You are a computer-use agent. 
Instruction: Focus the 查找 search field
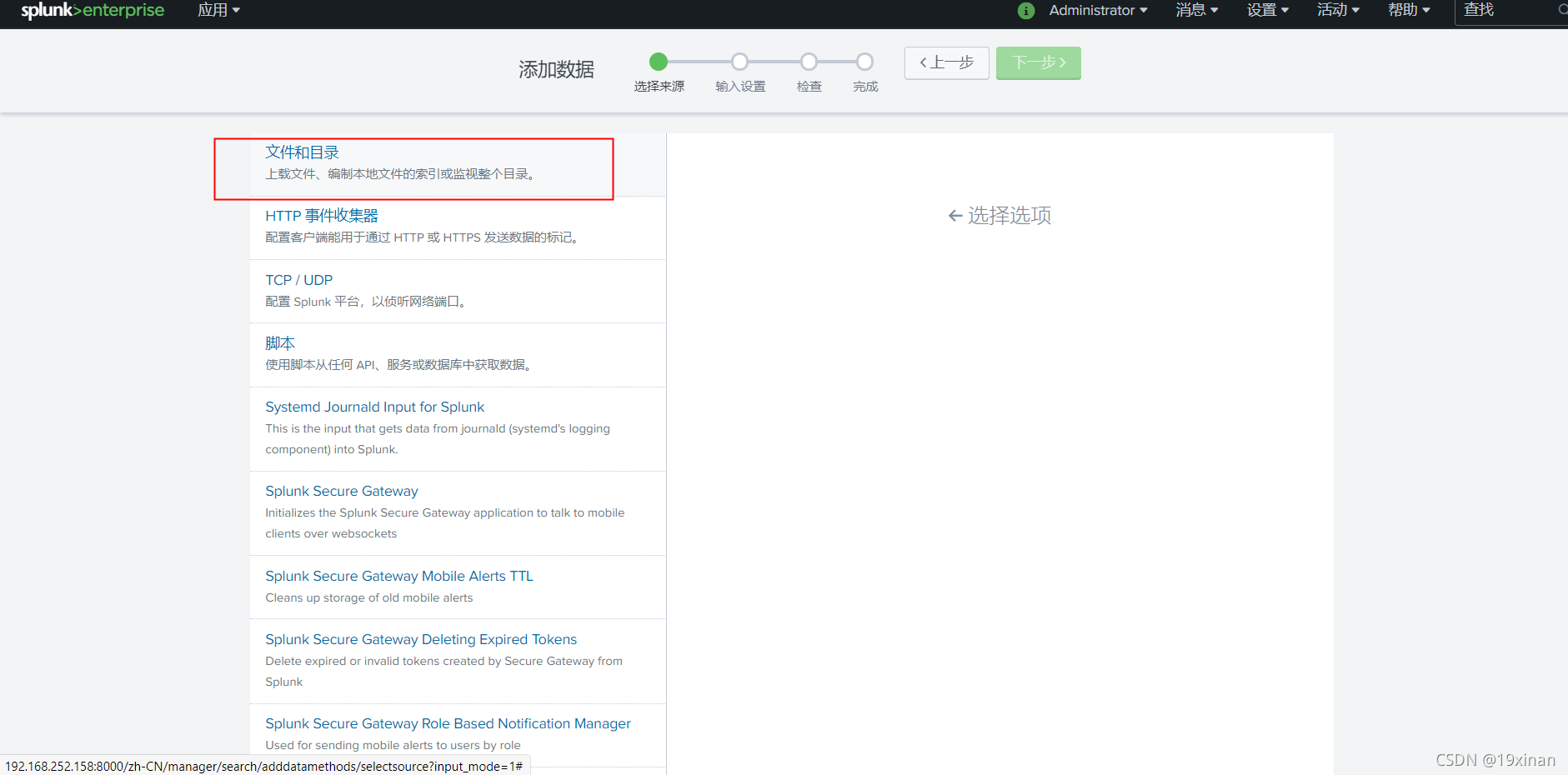1510,12
